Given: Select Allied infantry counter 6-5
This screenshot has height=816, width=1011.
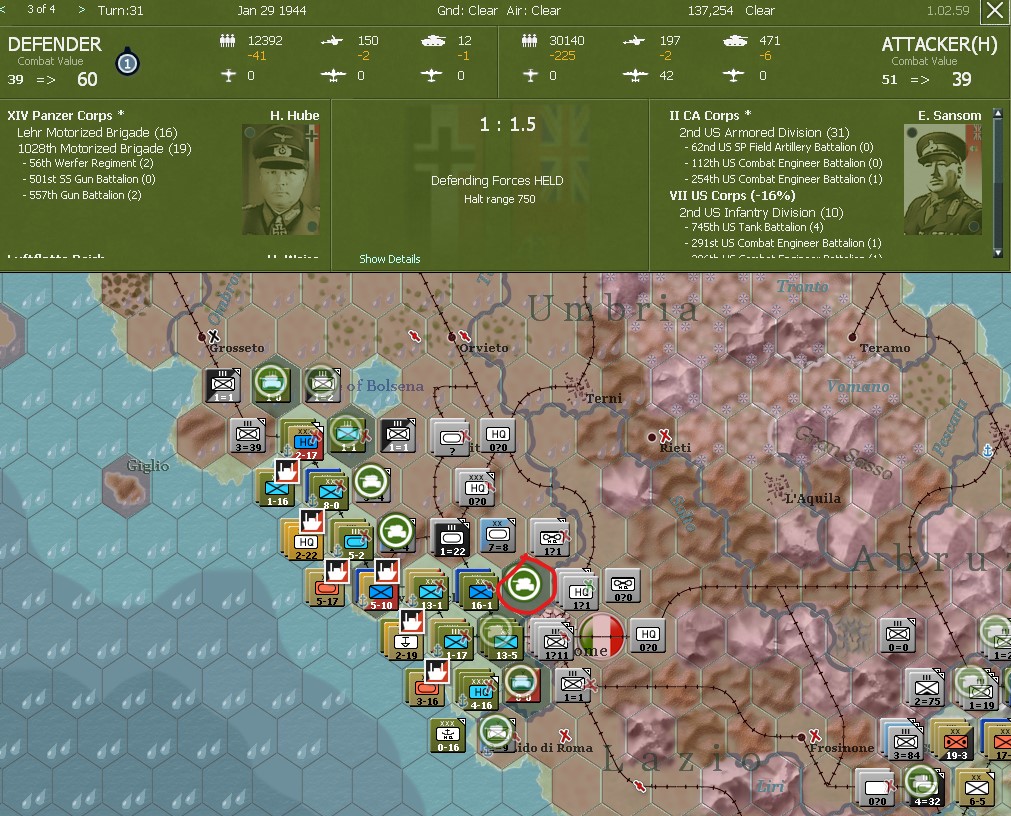Looking at the screenshot, I should point(976,788).
